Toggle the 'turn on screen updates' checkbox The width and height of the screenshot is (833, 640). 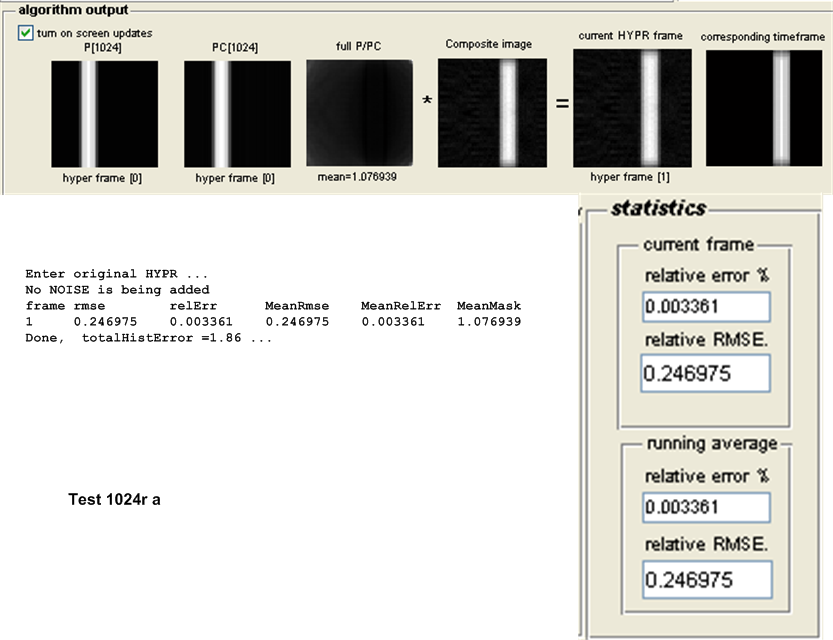(x=26, y=33)
